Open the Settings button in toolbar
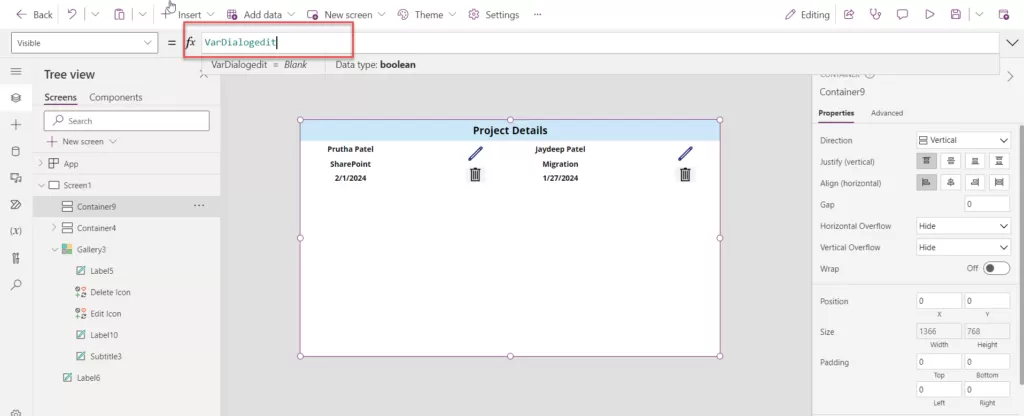The width and height of the screenshot is (1024, 416). pyautogui.click(x=493, y=15)
